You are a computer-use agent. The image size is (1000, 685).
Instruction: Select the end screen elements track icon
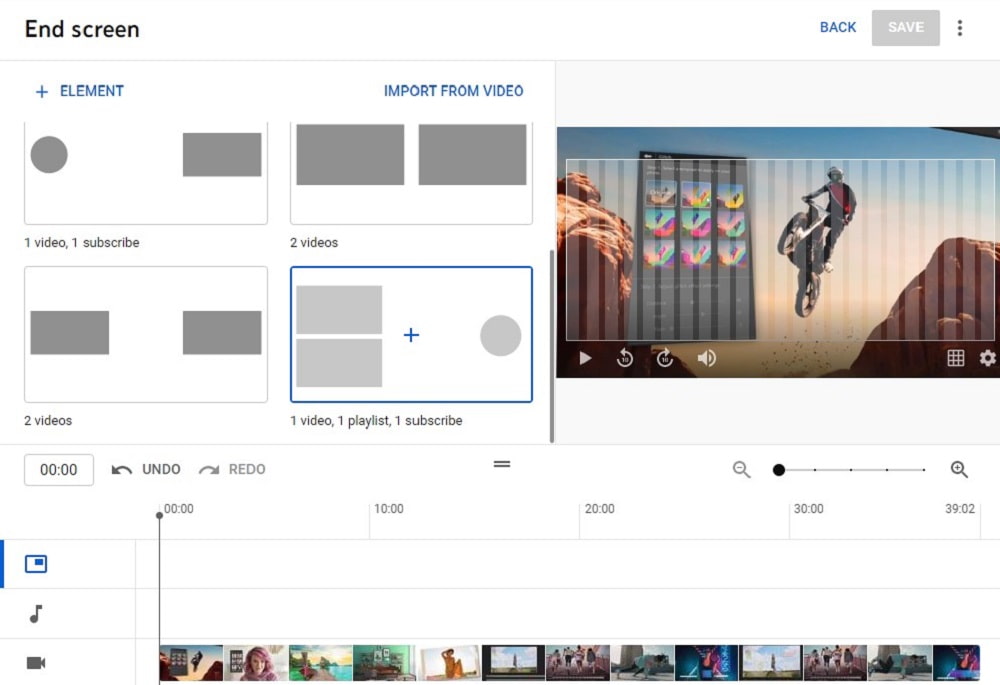[x=36, y=563]
